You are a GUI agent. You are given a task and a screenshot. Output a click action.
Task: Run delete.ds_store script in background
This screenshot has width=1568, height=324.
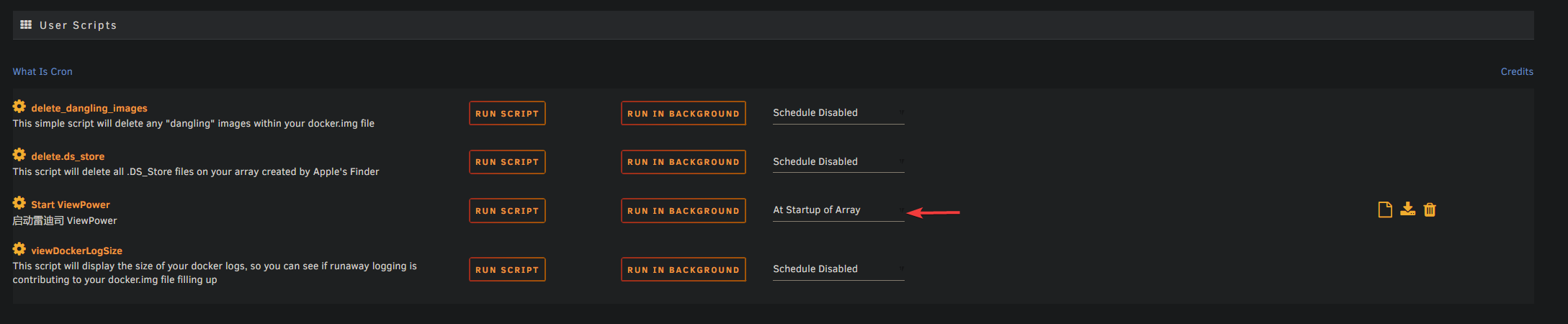(x=683, y=162)
